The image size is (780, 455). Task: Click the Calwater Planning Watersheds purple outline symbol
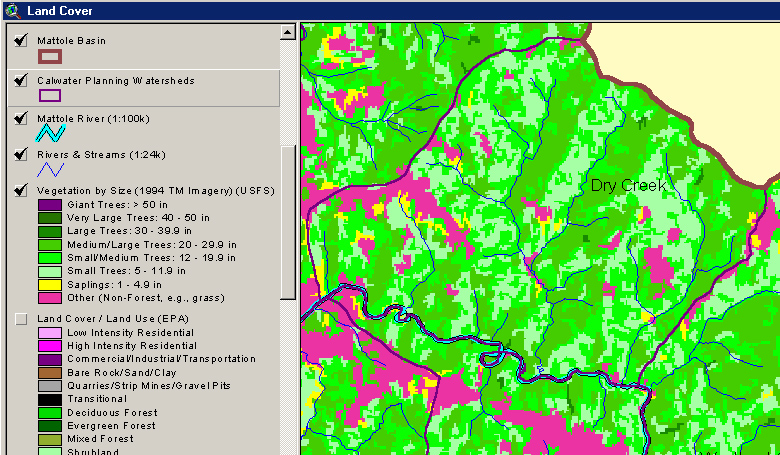(x=50, y=95)
